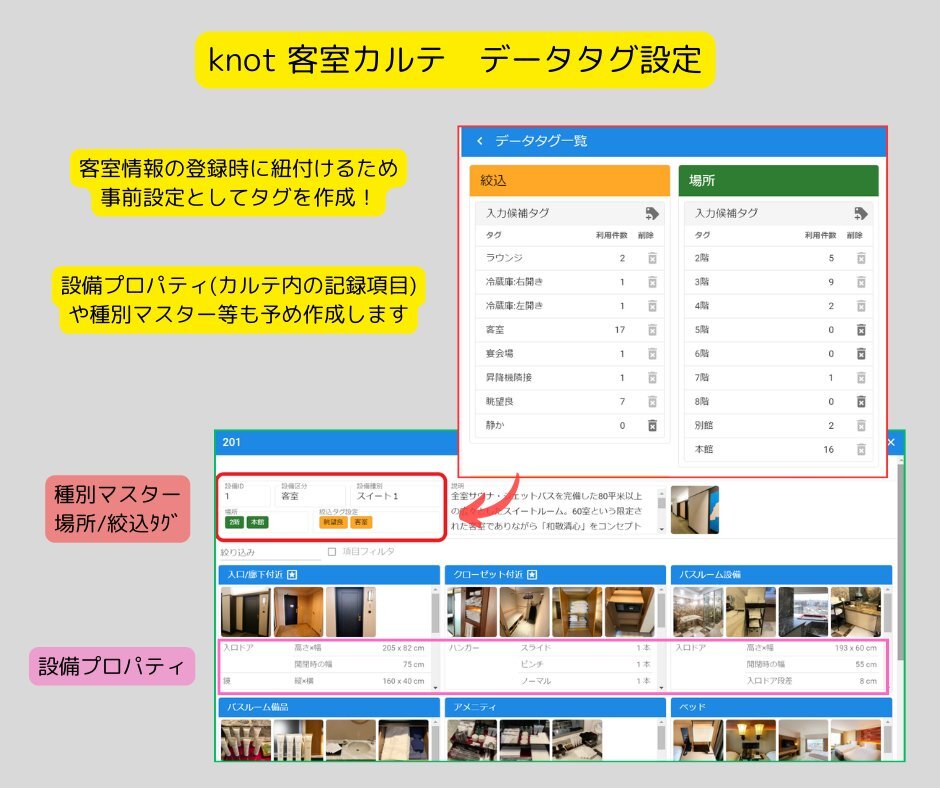Click the 客室 usage count 17

(619, 330)
